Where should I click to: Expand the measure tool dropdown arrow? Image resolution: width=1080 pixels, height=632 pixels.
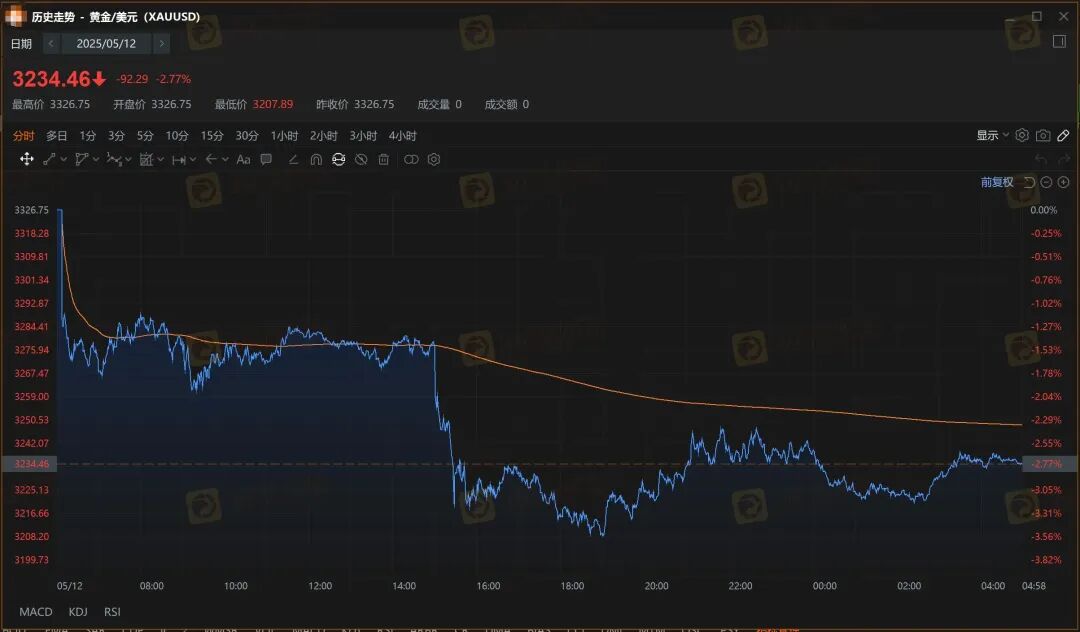pyautogui.click(x=191, y=159)
